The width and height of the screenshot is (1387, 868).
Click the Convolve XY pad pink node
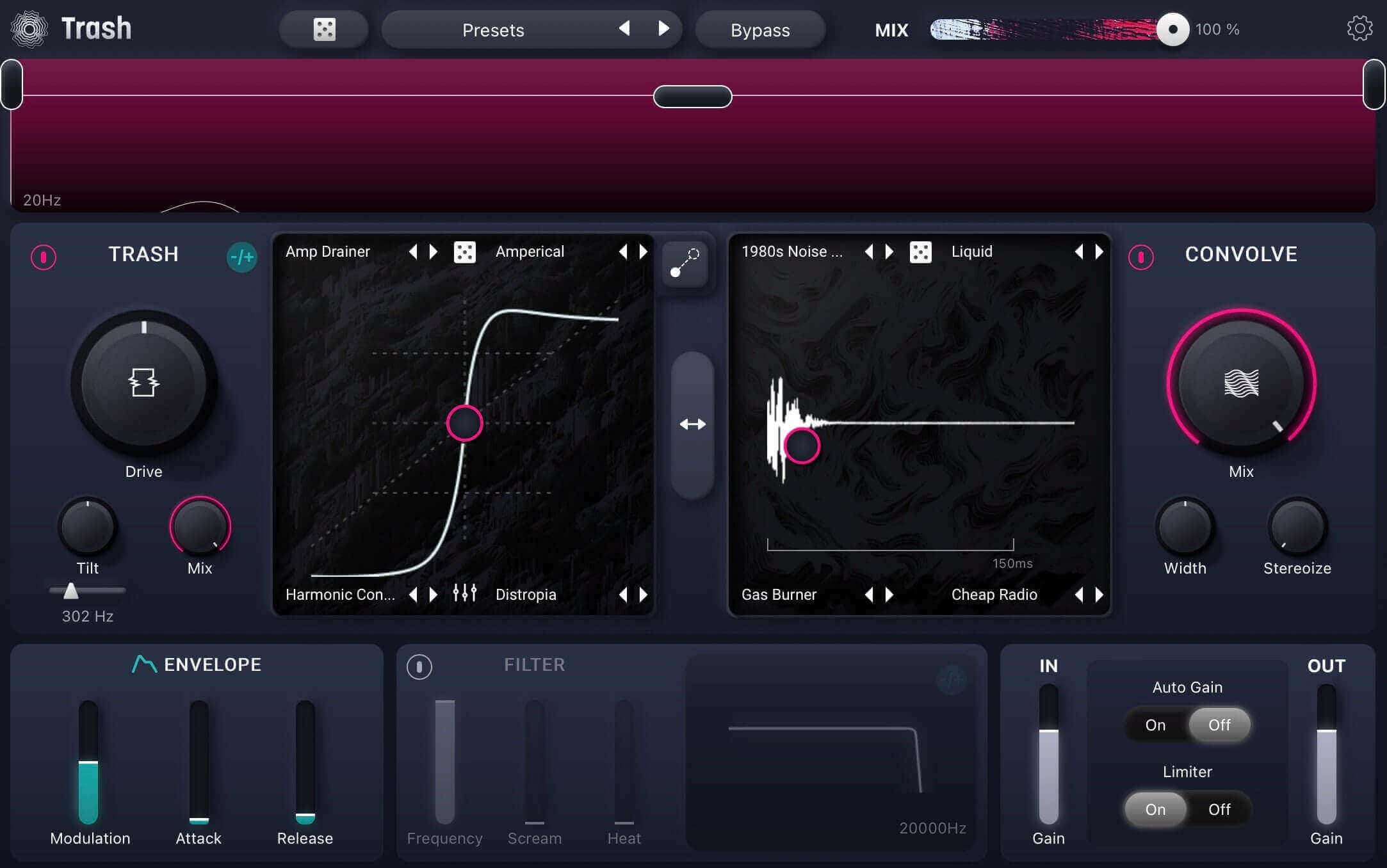pyautogui.click(x=801, y=446)
